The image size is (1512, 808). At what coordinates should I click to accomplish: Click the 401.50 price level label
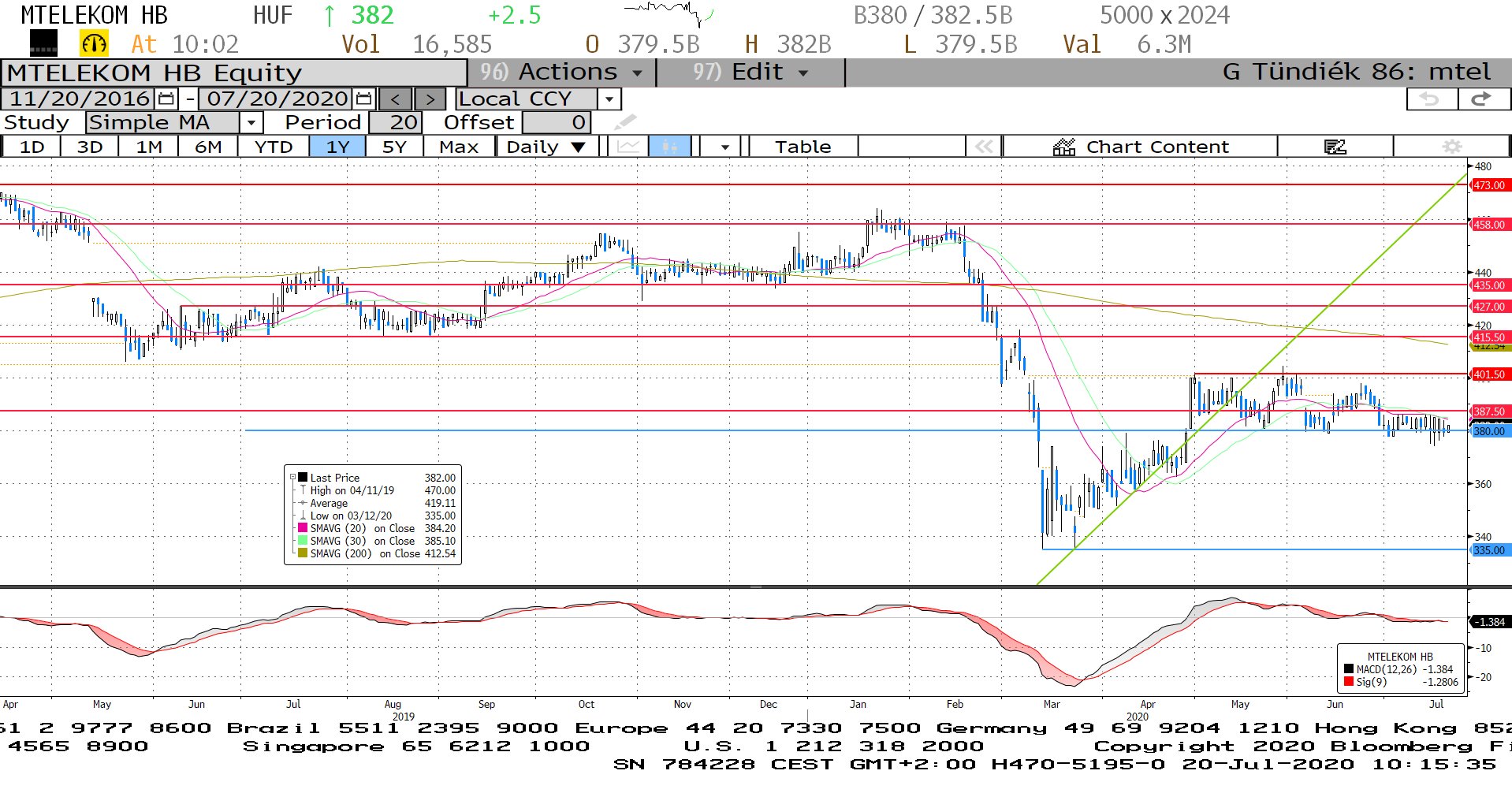[1490, 374]
